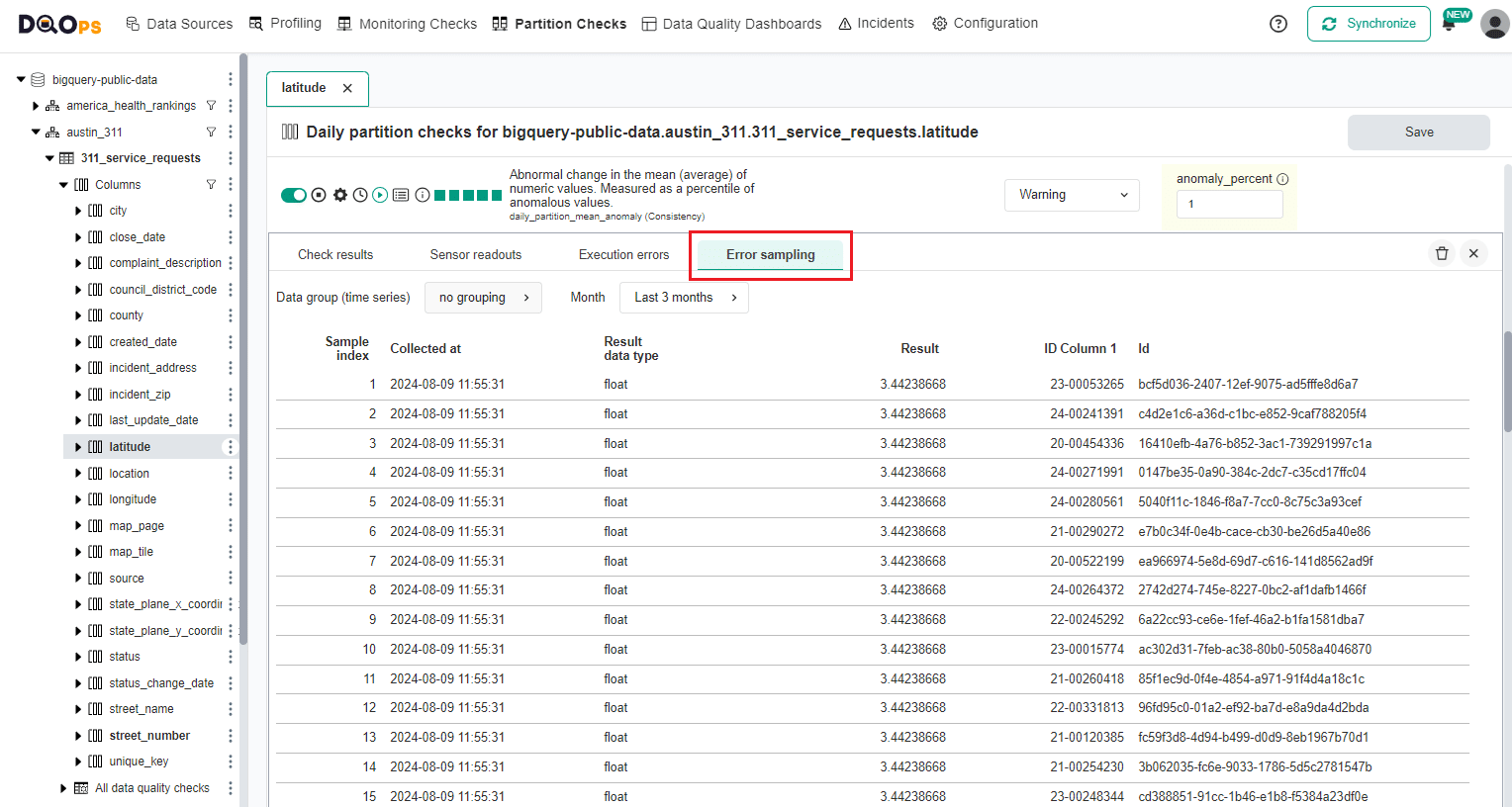Switch to Check results tab
Image resolution: width=1512 pixels, height=807 pixels.
335,254
